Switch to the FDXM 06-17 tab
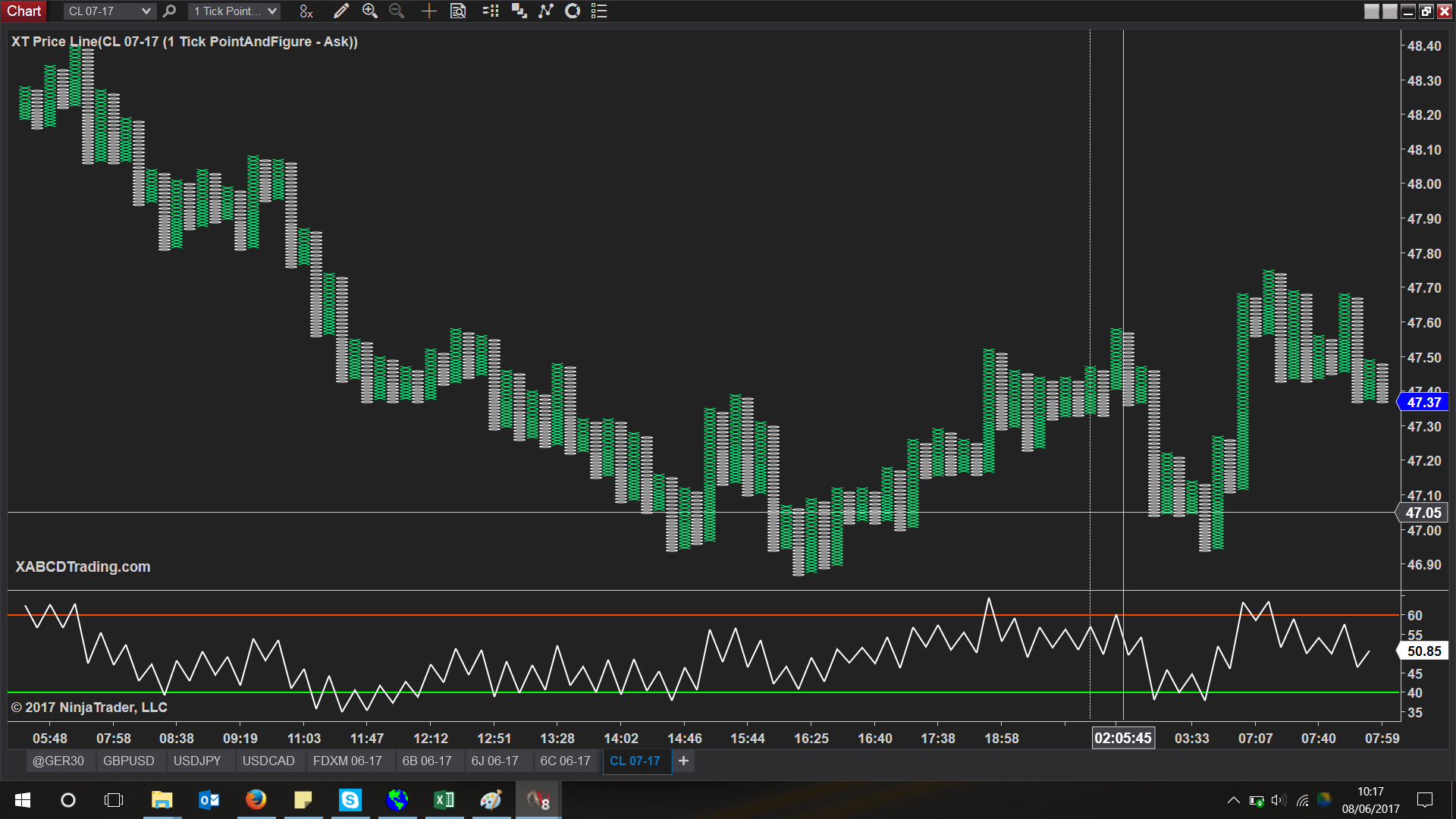1456x819 pixels. (347, 761)
